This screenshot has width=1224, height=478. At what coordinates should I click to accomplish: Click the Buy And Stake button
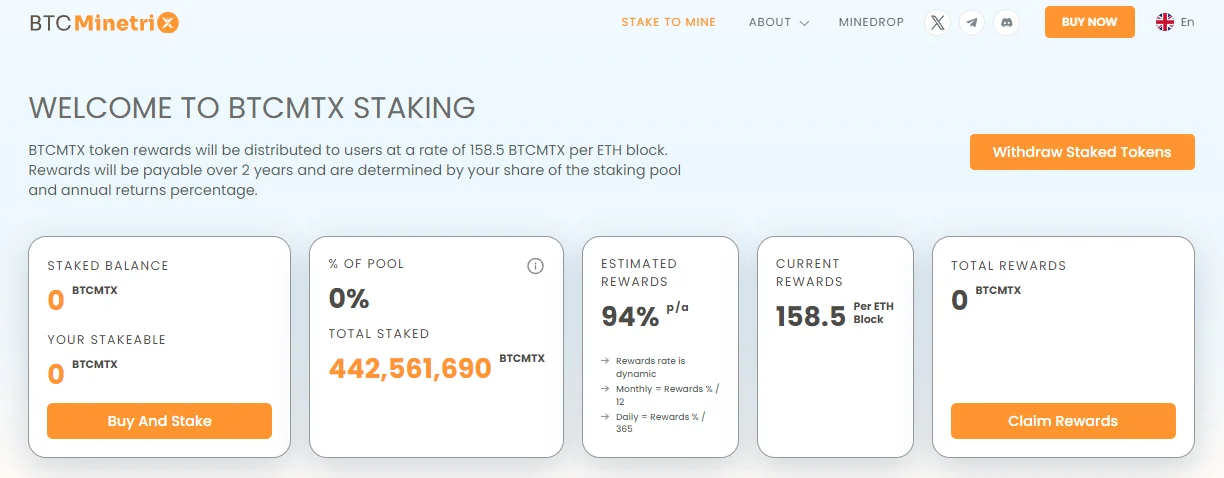(159, 421)
